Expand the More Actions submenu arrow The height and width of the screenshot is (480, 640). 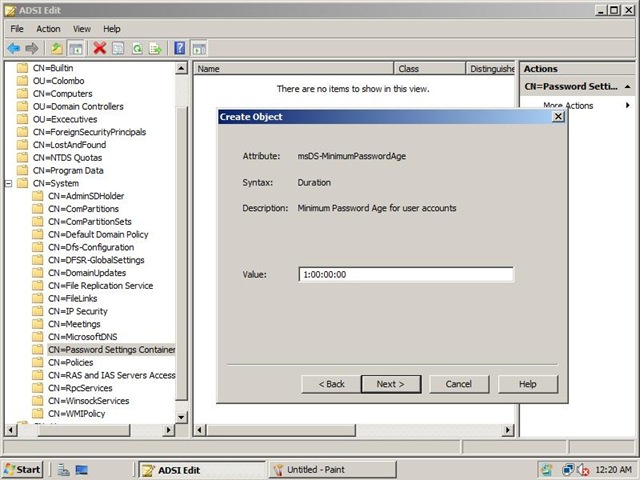point(628,105)
